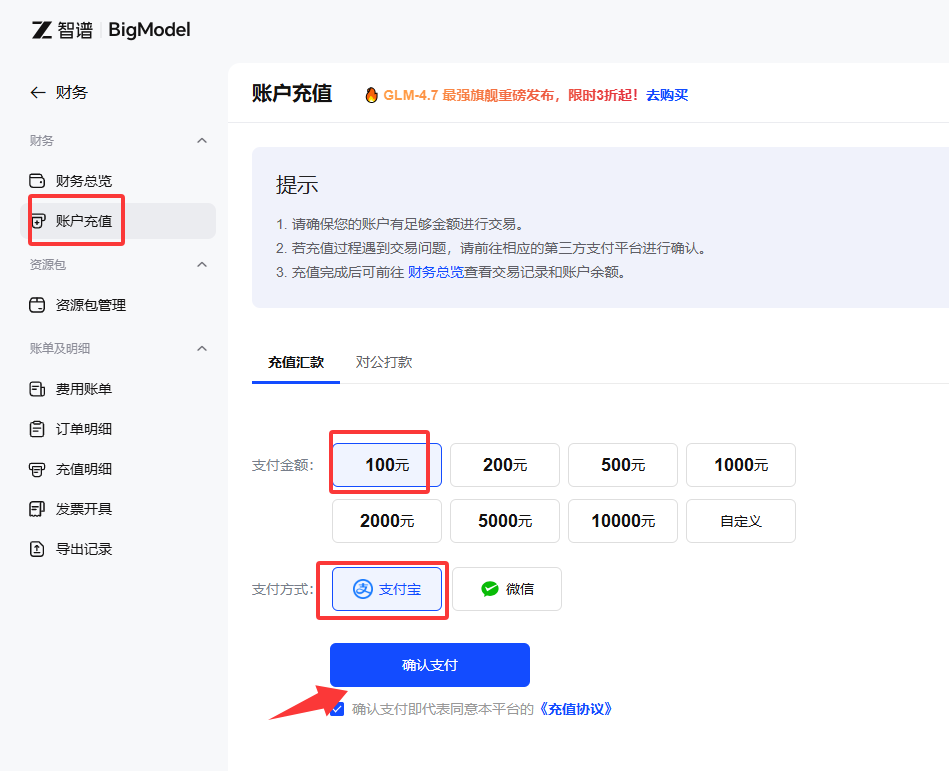Choose 微信 as payment method

coord(507,589)
